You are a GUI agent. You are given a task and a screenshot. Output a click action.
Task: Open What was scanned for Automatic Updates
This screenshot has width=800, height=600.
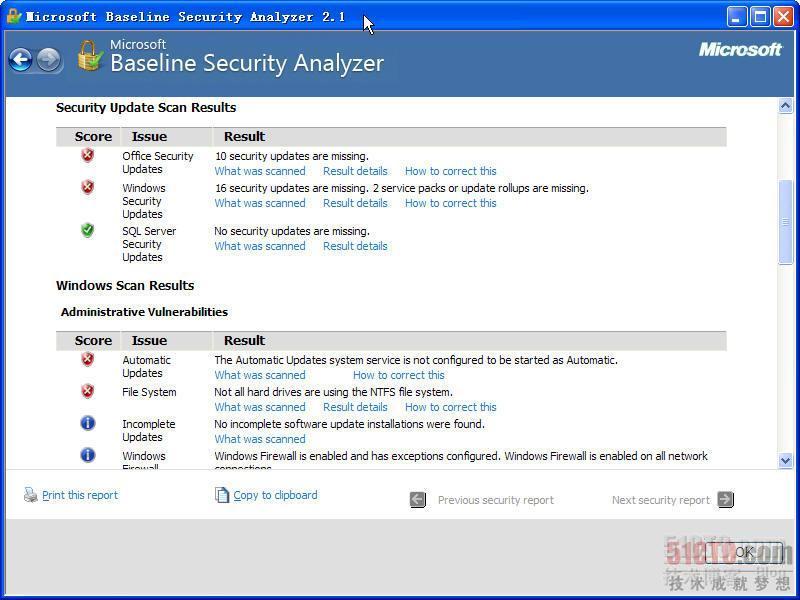click(260, 375)
